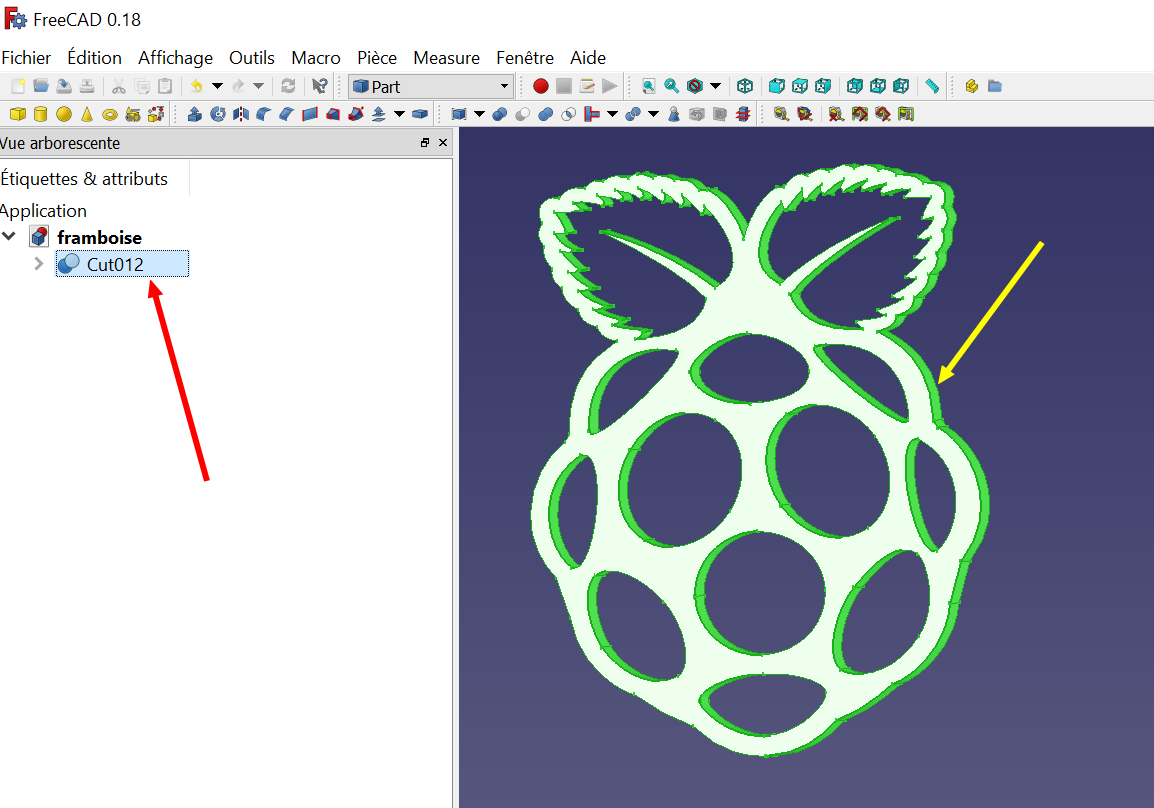Refresh the document with the recompute icon
This screenshot has width=1154, height=808.
click(x=288, y=86)
